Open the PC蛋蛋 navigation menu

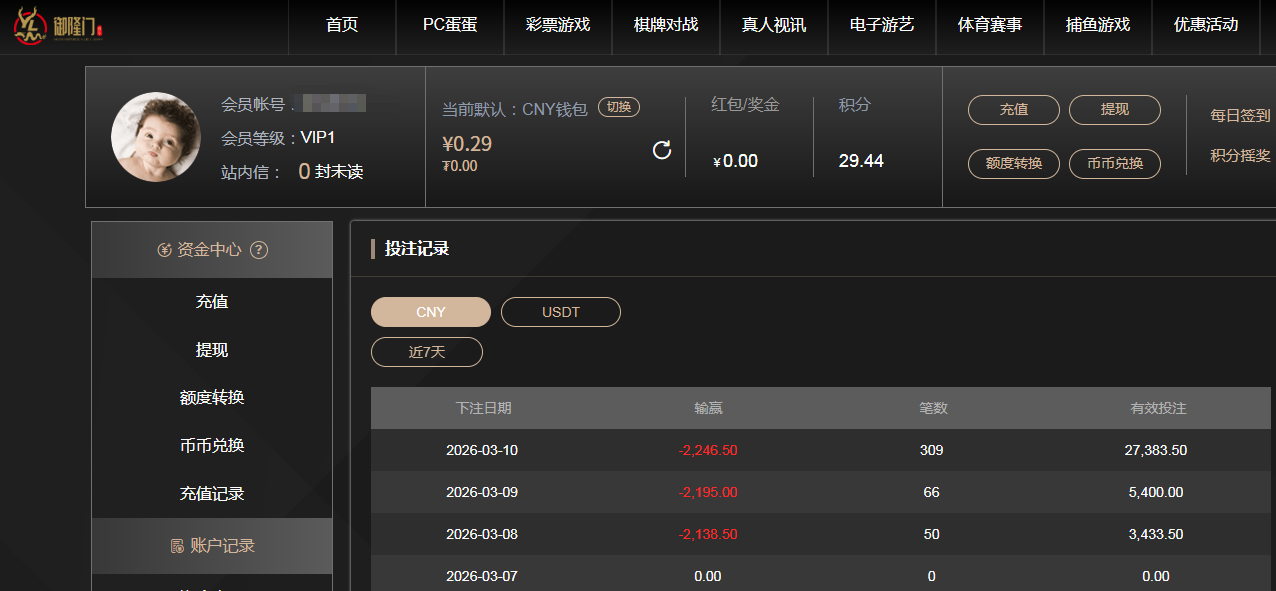pyautogui.click(x=450, y=25)
